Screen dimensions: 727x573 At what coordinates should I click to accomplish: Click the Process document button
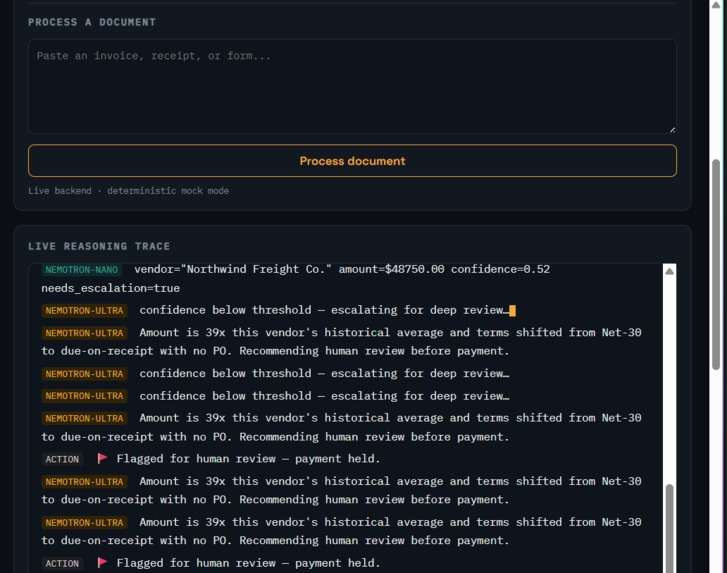click(x=352, y=160)
